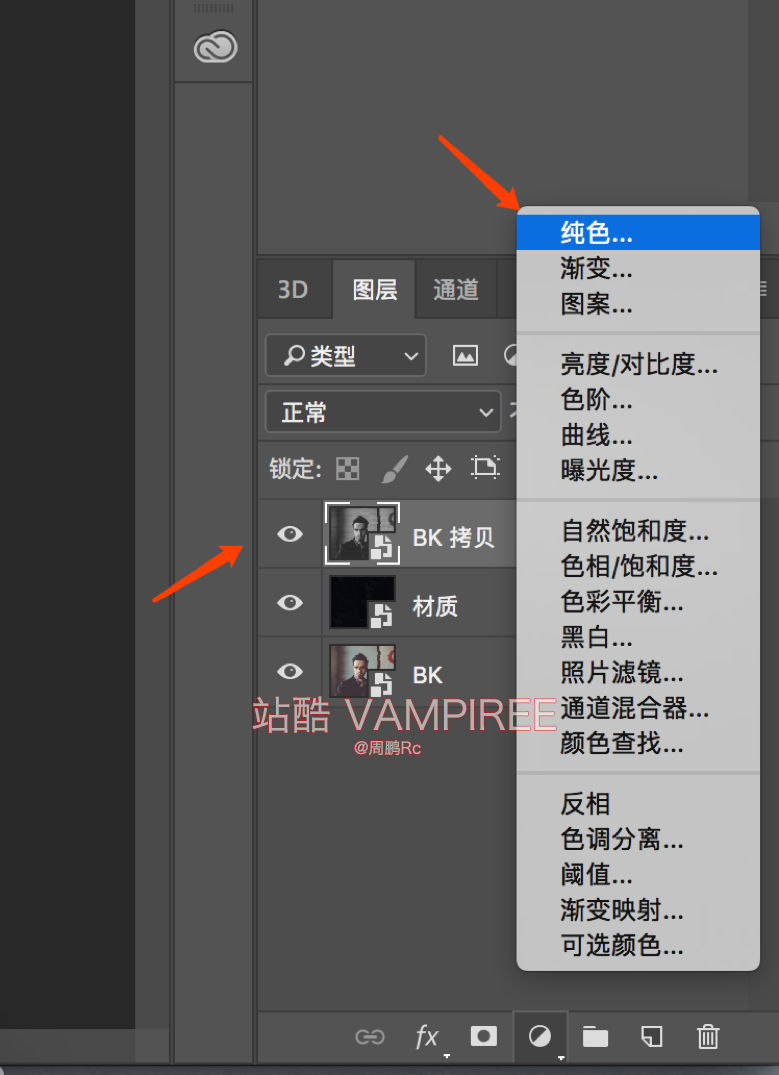The image size is (779, 1075).
Task: Enable lock image pixels brush icon
Action: pos(394,469)
